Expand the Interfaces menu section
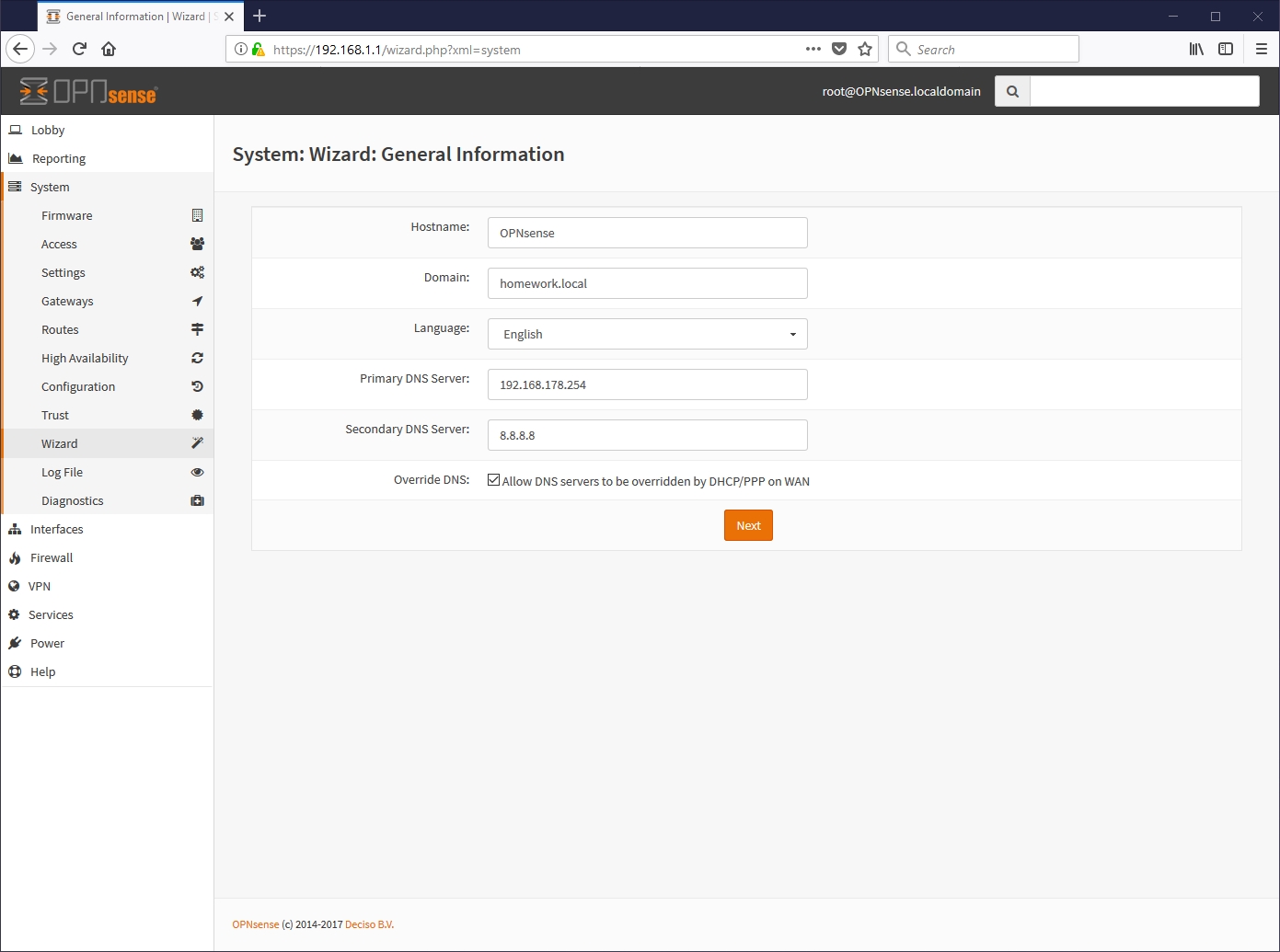 point(56,529)
